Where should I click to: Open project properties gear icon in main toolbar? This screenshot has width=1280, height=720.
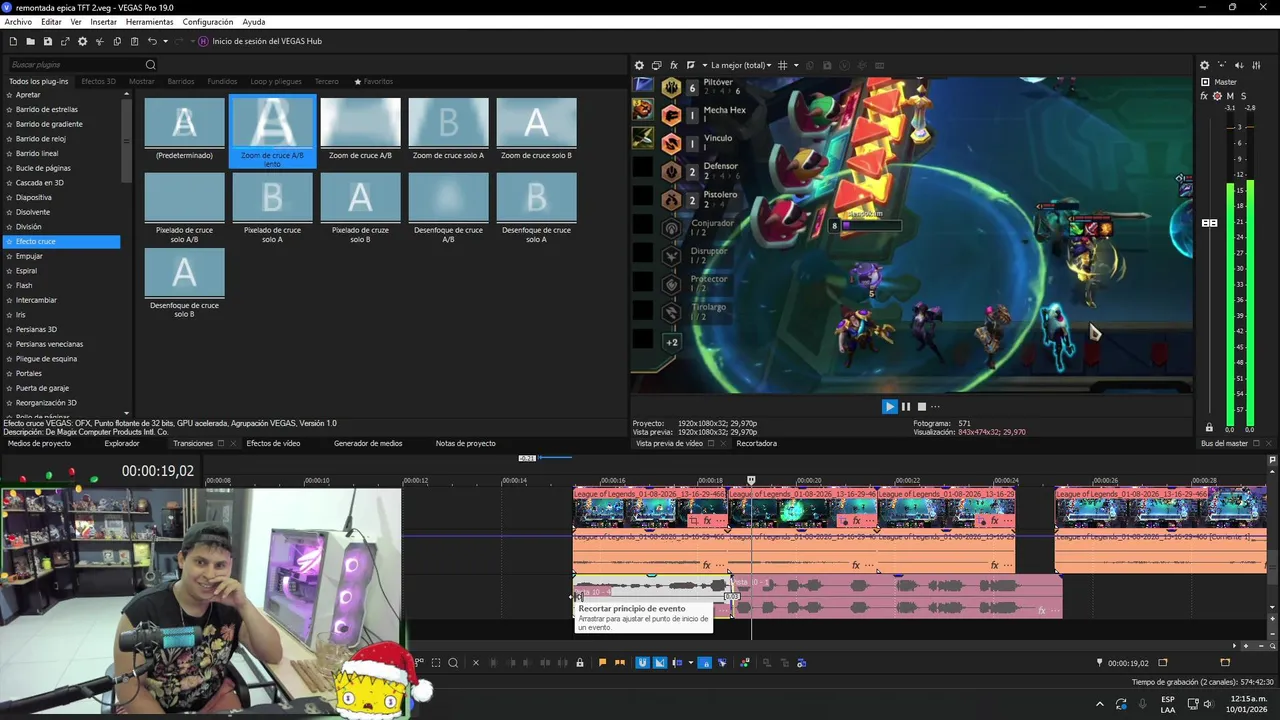point(82,41)
